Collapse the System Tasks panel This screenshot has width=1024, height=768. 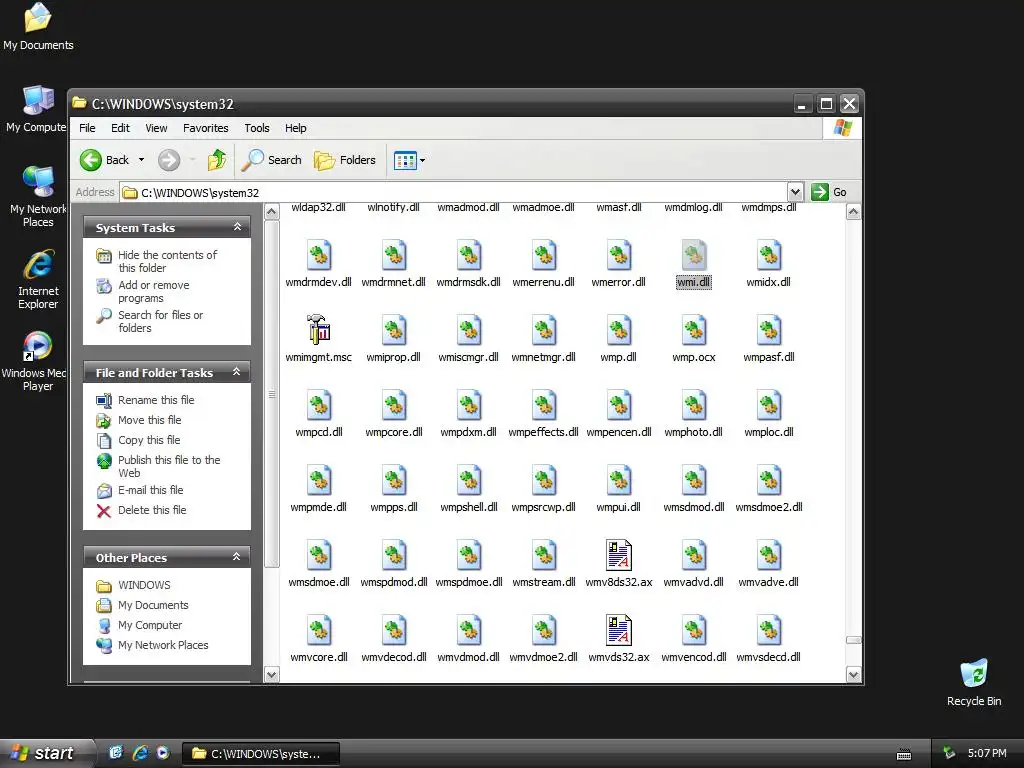237,227
